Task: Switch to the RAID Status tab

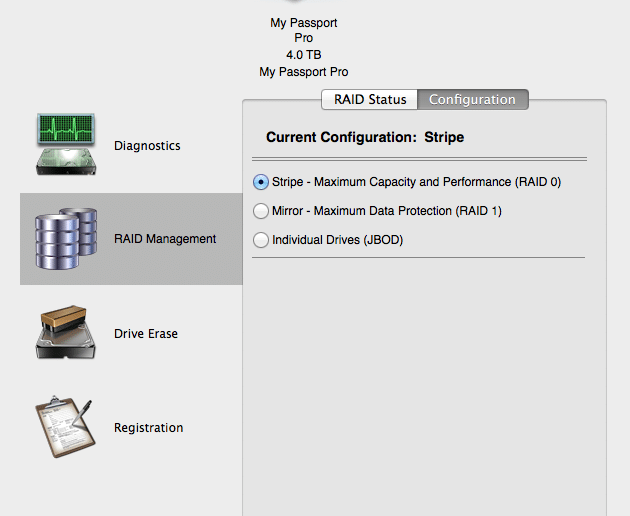Action: point(370,99)
